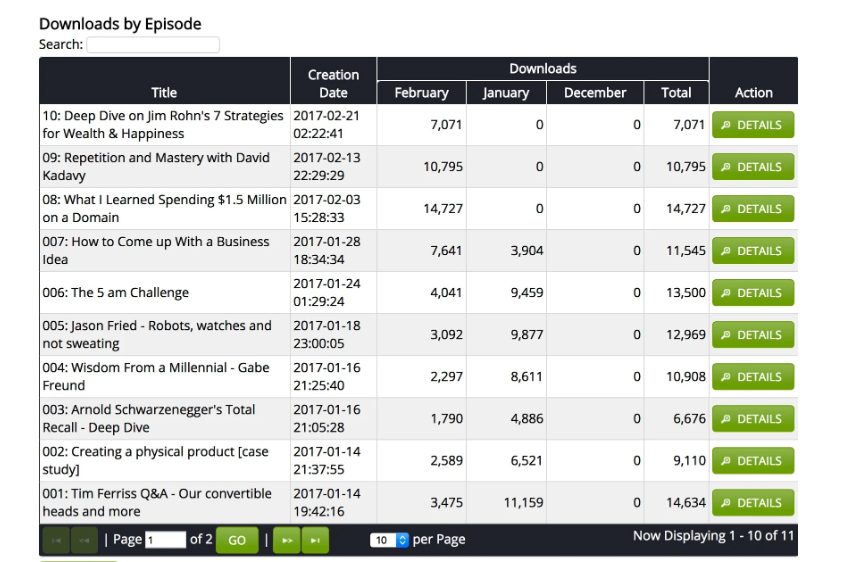
Task: Sort by Creation Date column header
Action: 333,84
